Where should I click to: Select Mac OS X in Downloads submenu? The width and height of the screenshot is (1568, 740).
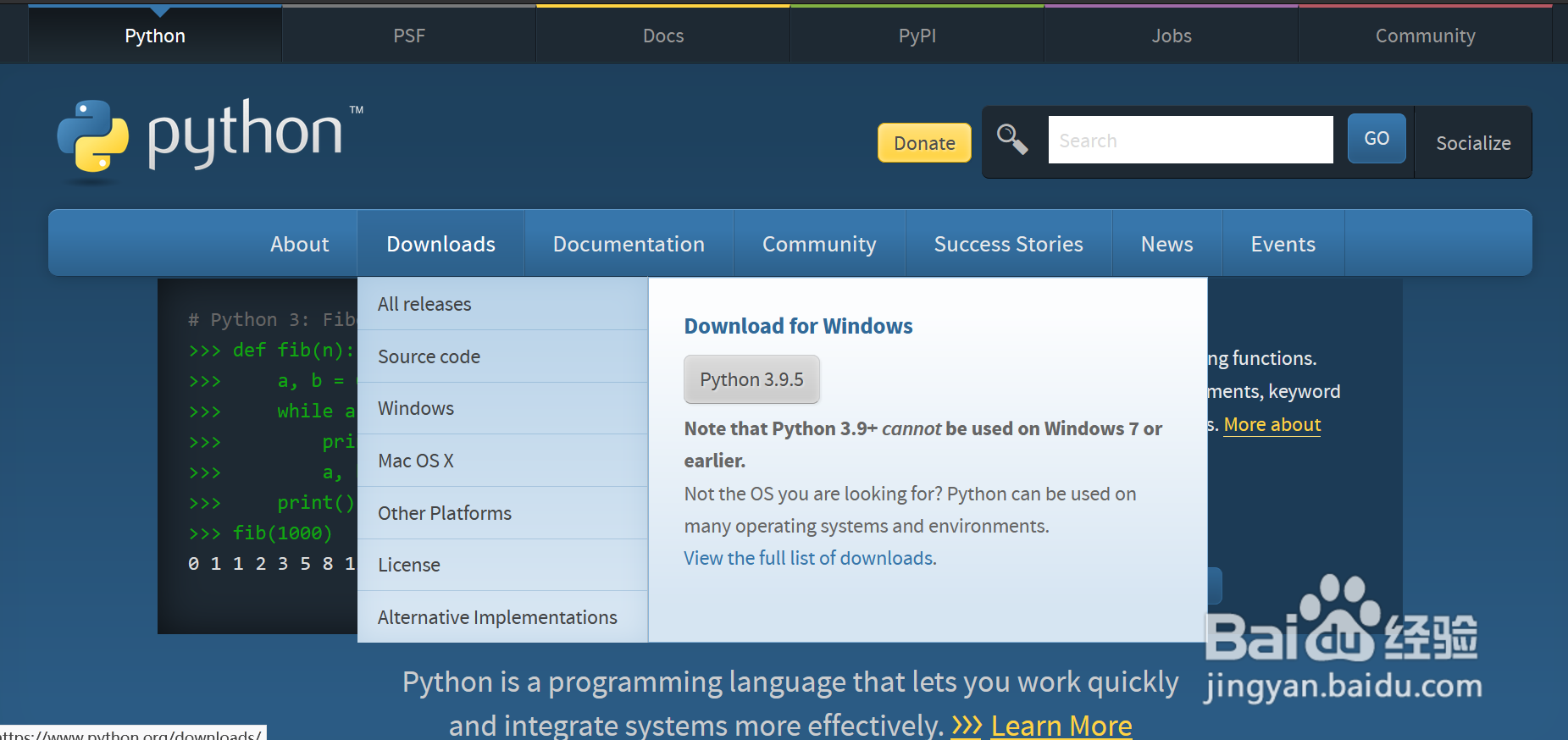pos(502,461)
